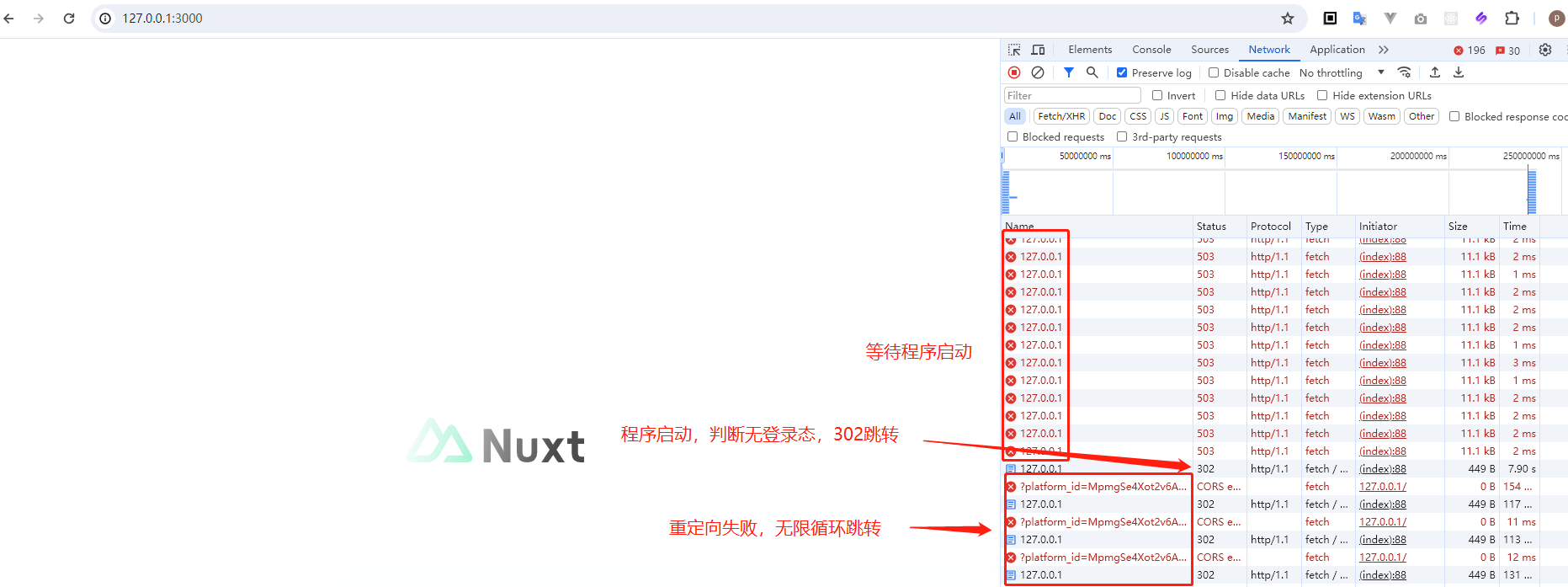Filter requests by Font

coord(1193,116)
